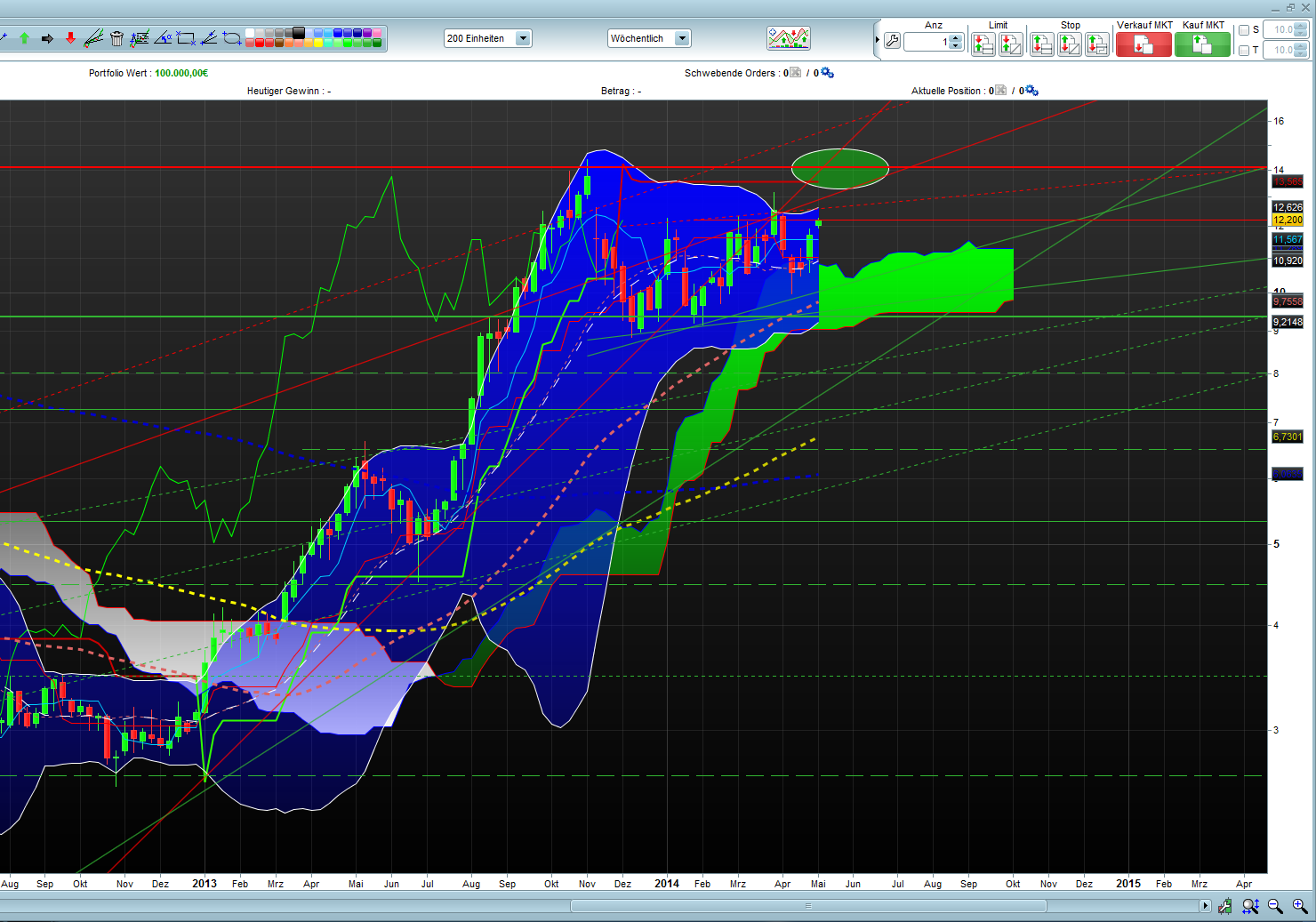Click the 2013 label on time axis
The width and height of the screenshot is (1316, 922).
205,884
